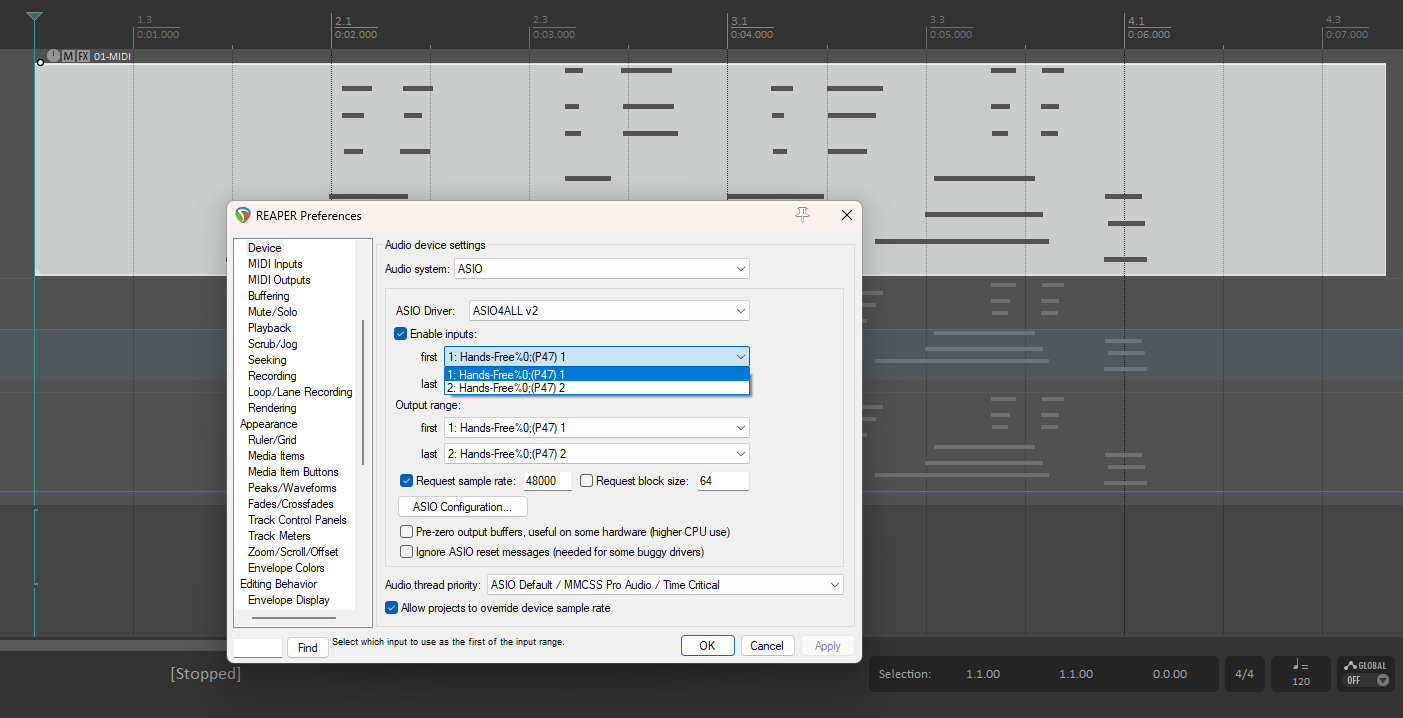Select Device in preferences tree
The width and height of the screenshot is (1403, 718).
265,248
